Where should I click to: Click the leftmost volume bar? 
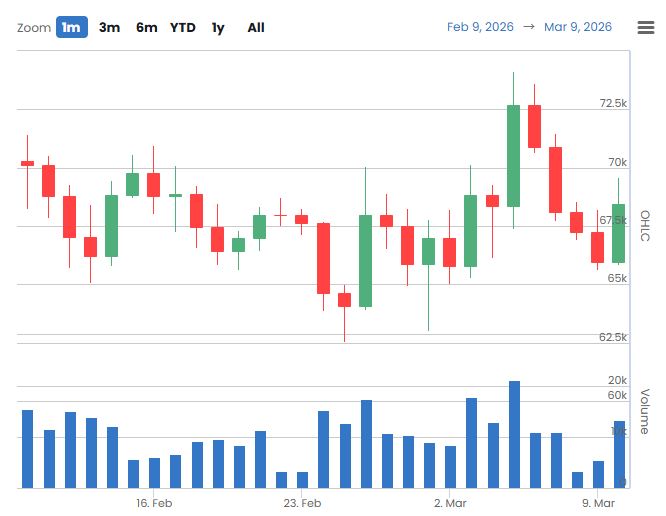[28, 449]
